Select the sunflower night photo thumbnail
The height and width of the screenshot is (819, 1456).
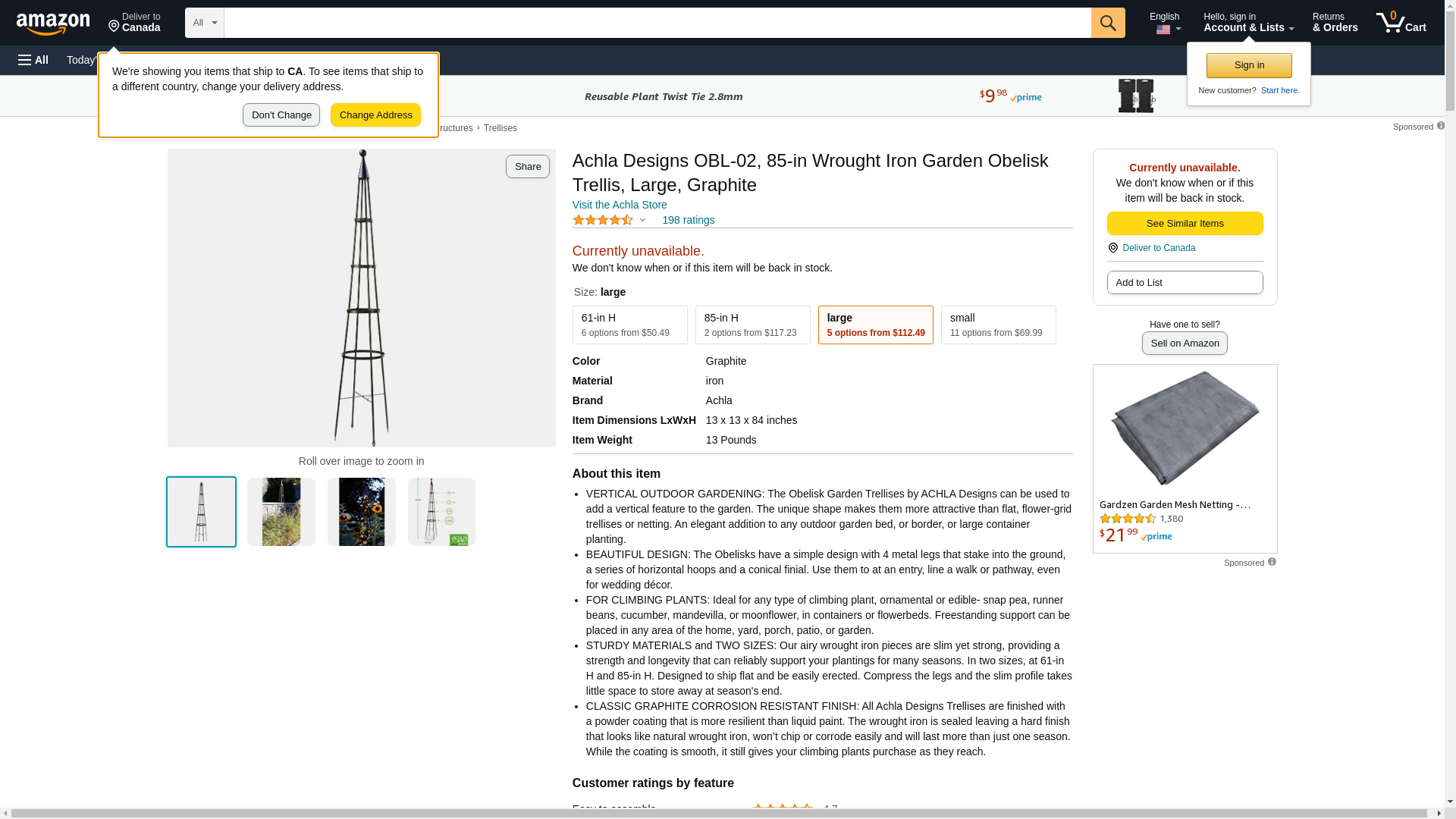361,512
